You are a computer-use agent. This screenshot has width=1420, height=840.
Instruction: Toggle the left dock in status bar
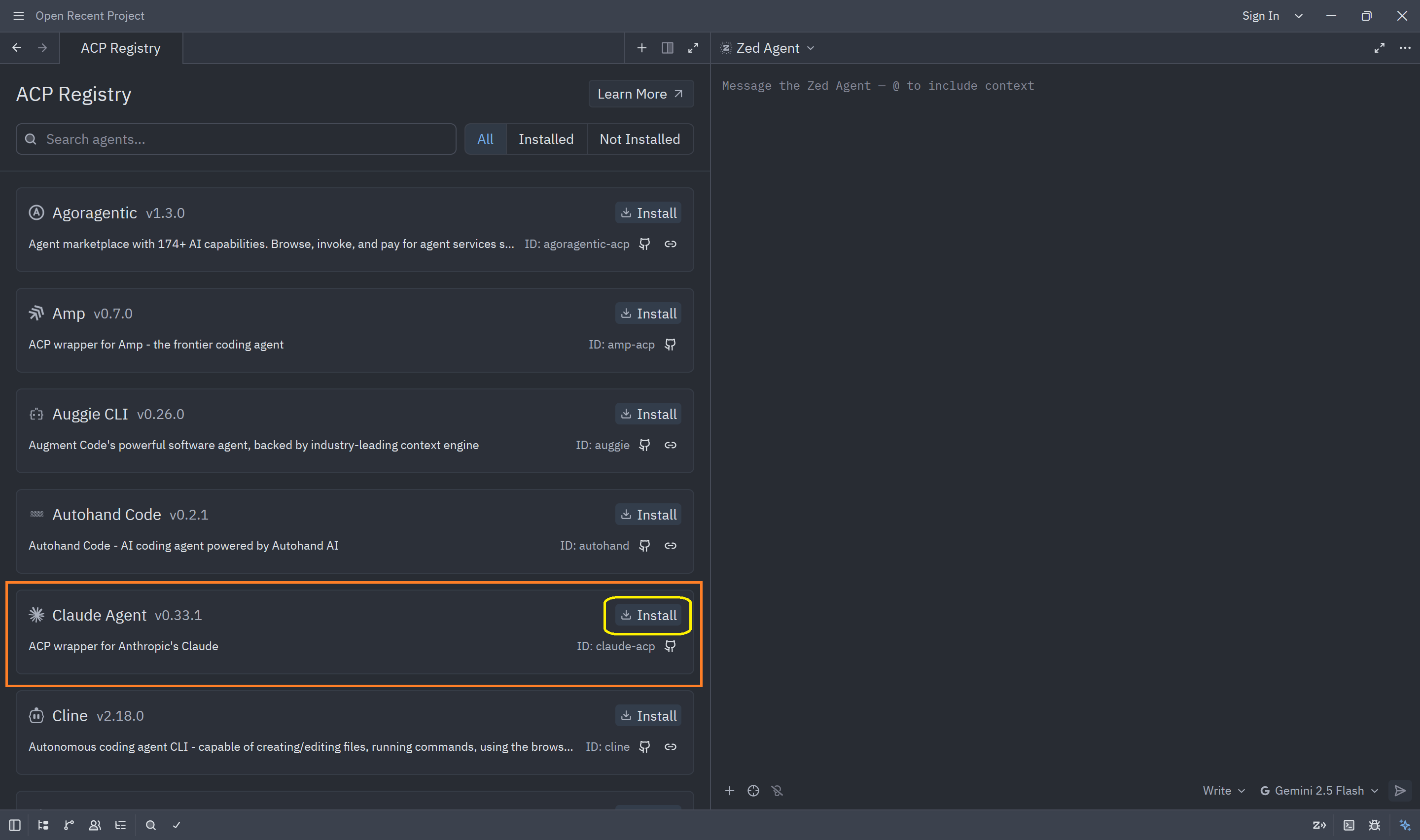(15, 825)
